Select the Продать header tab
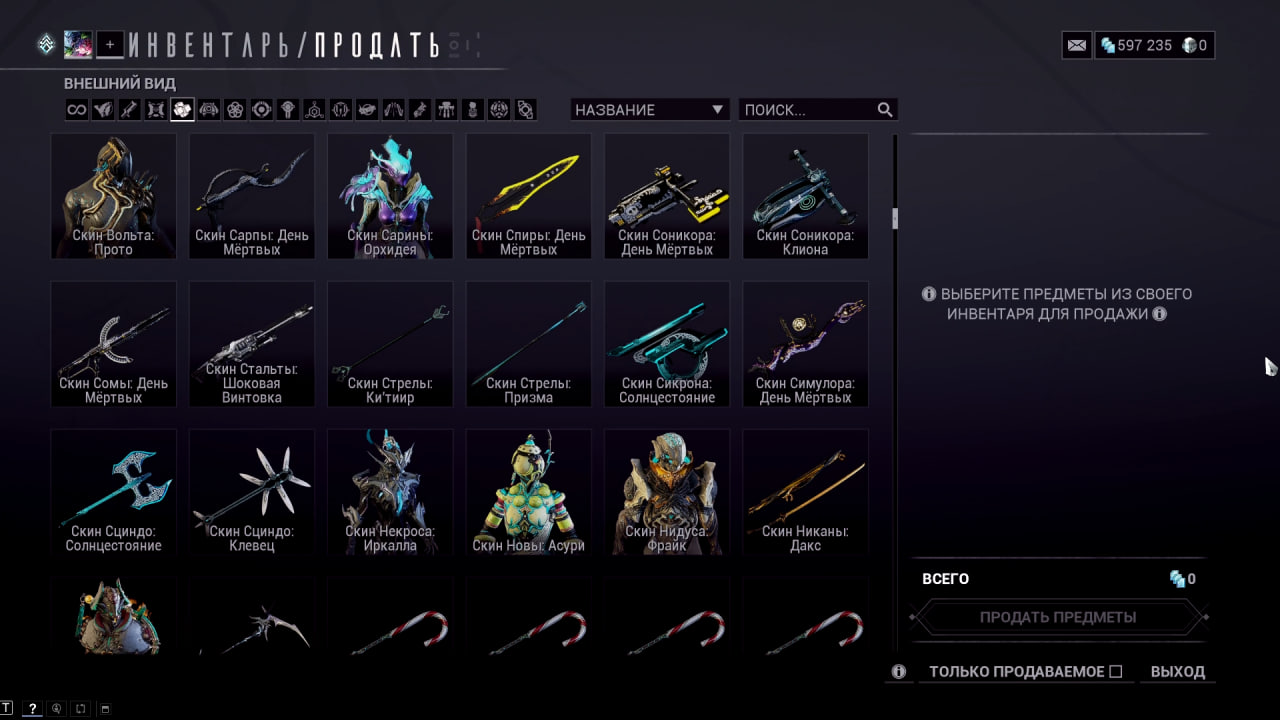This screenshot has height=720, width=1280. [x=377, y=45]
